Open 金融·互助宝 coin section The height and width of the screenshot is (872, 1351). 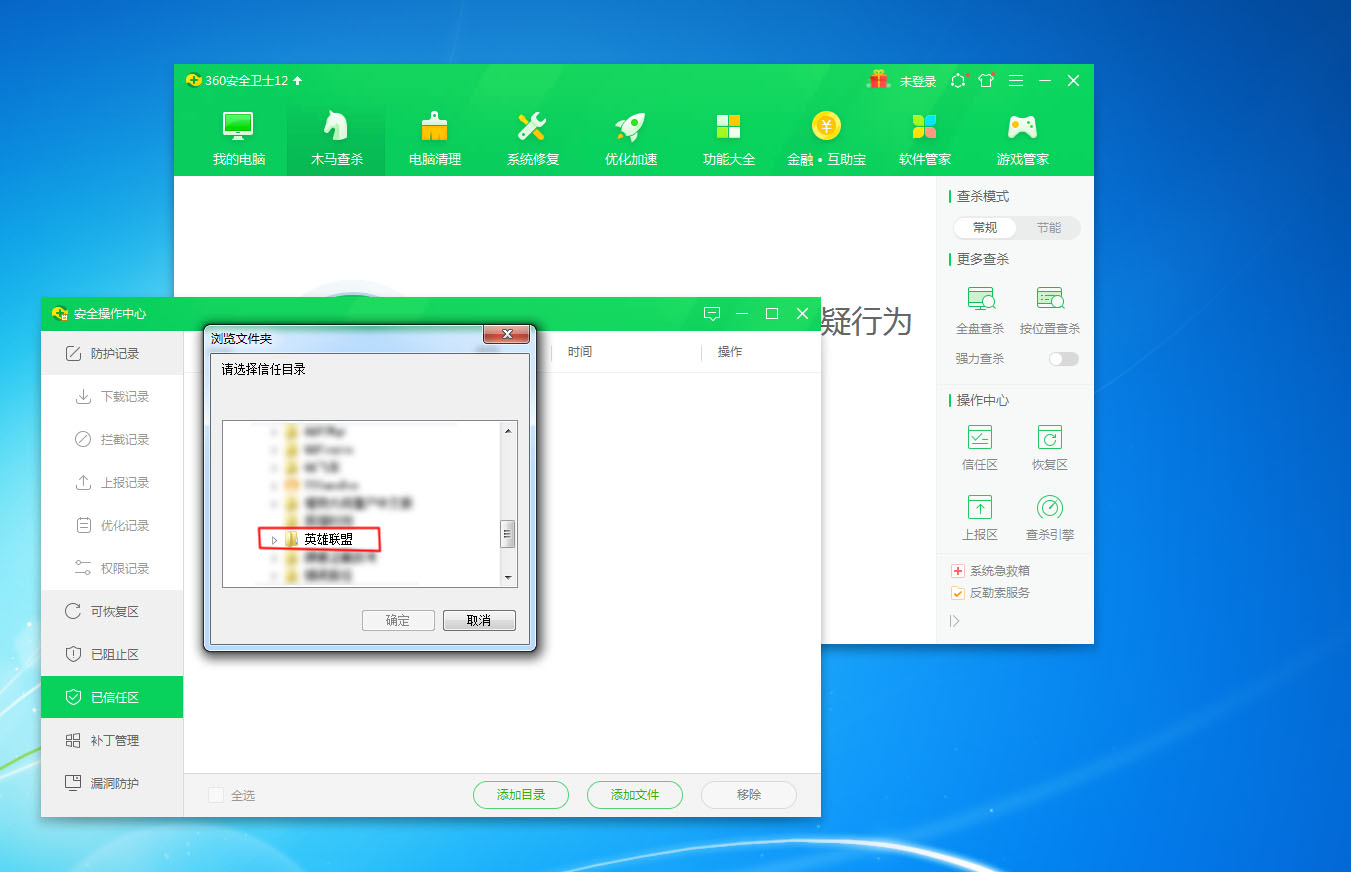[826, 139]
